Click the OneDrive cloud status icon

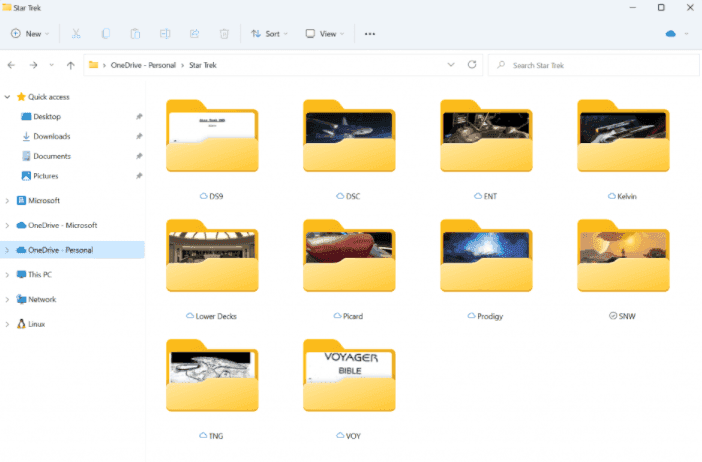670,34
